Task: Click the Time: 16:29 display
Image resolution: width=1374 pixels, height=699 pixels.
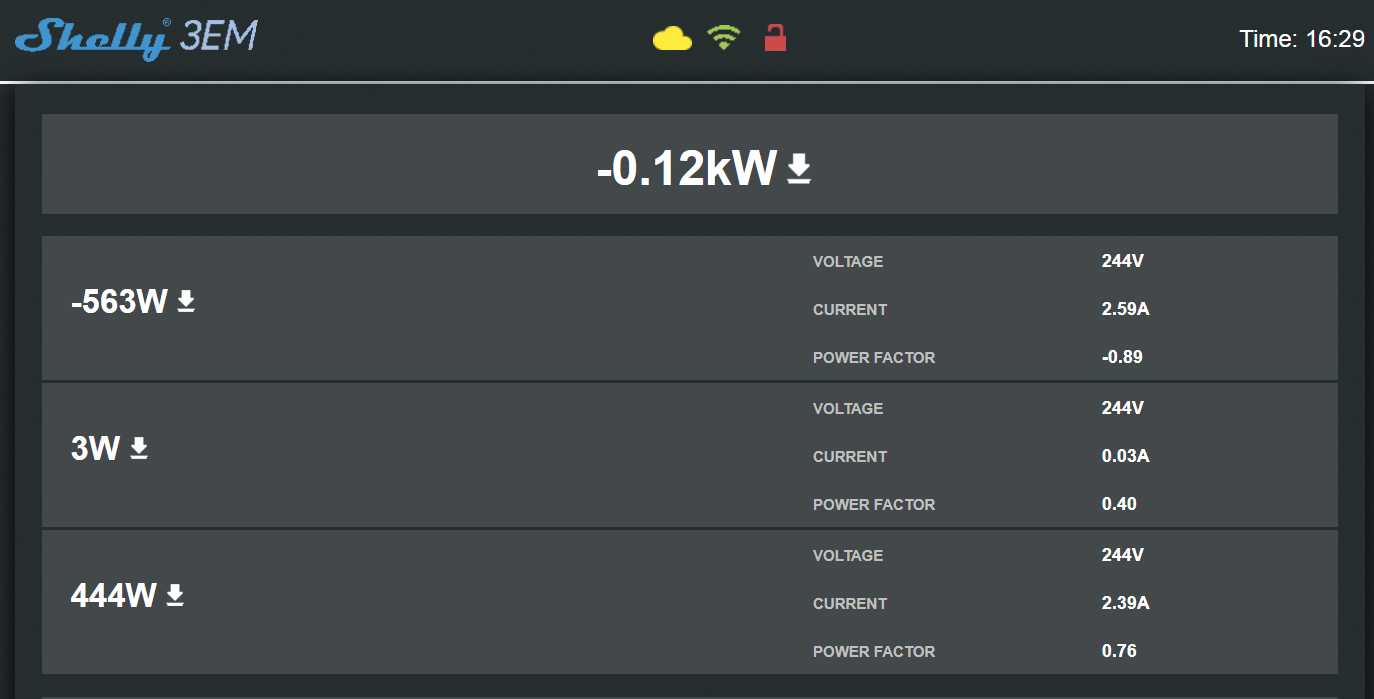Action: tap(1302, 39)
